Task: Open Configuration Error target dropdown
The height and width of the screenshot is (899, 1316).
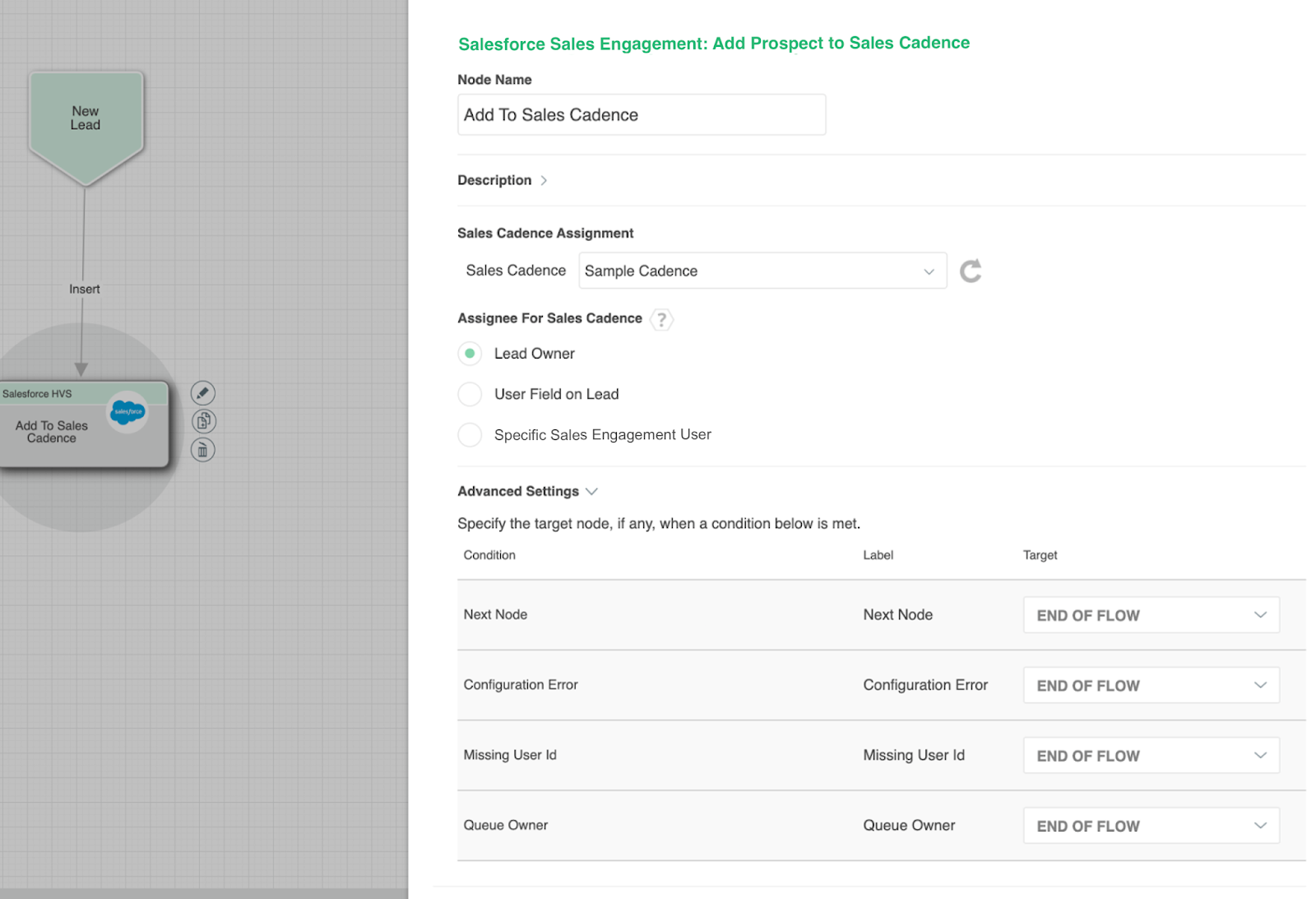Action: pyautogui.click(x=1150, y=685)
